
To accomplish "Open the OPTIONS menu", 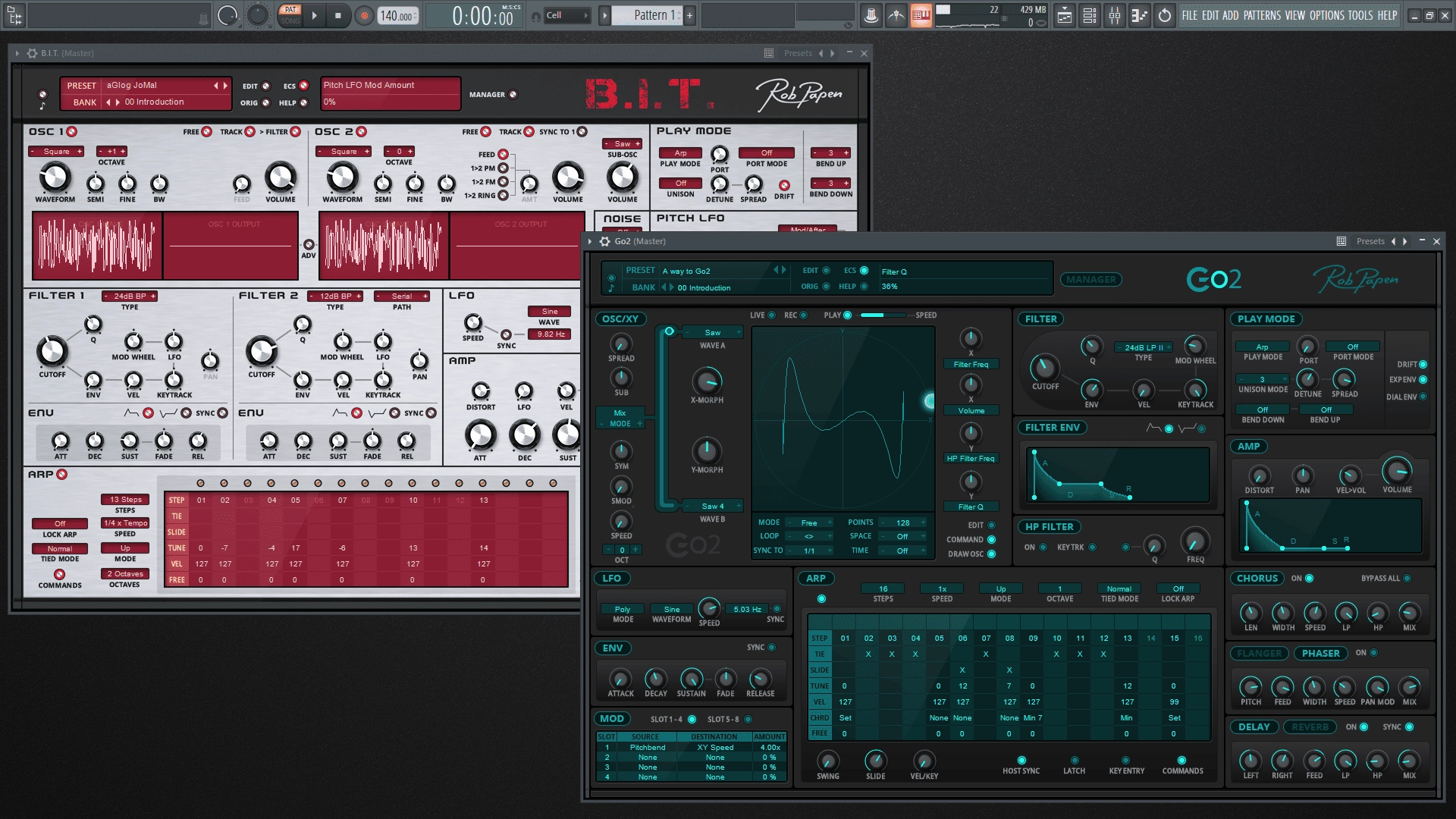I will click(1326, 15).
